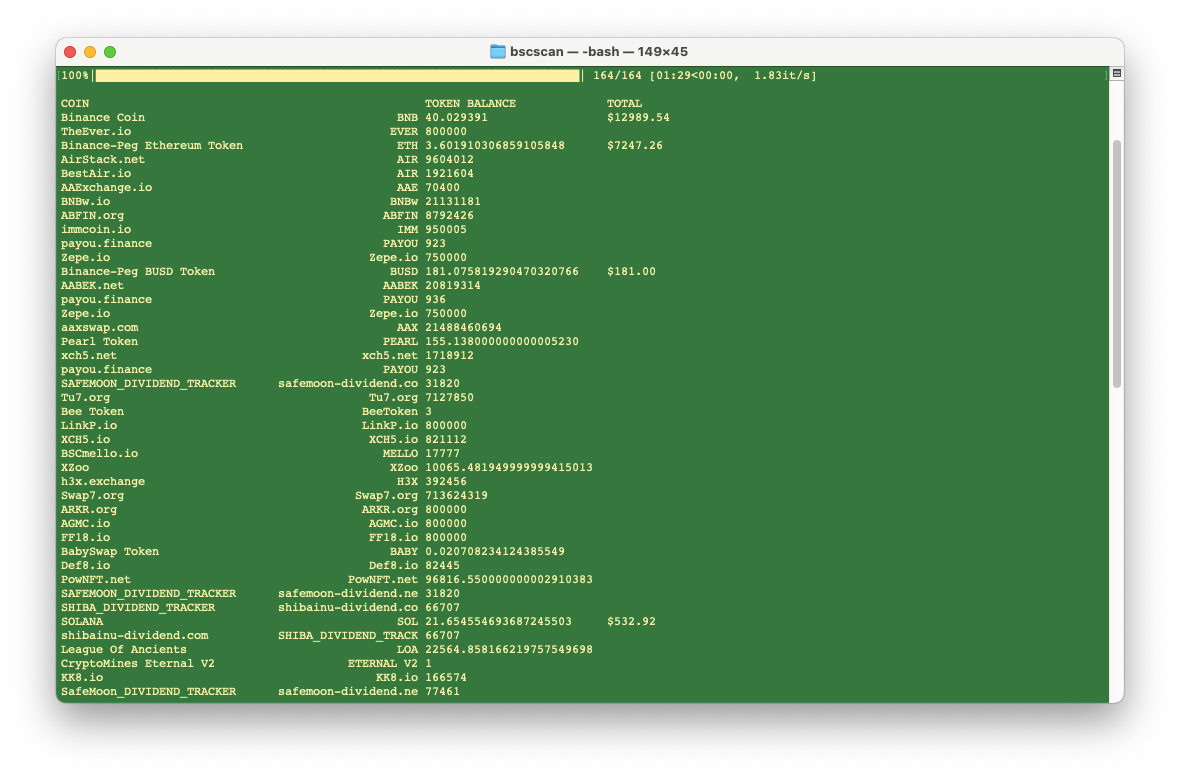Click the XZoo coin name
The height and width of the screenshot is (777, 1180).
coord(75,468)
